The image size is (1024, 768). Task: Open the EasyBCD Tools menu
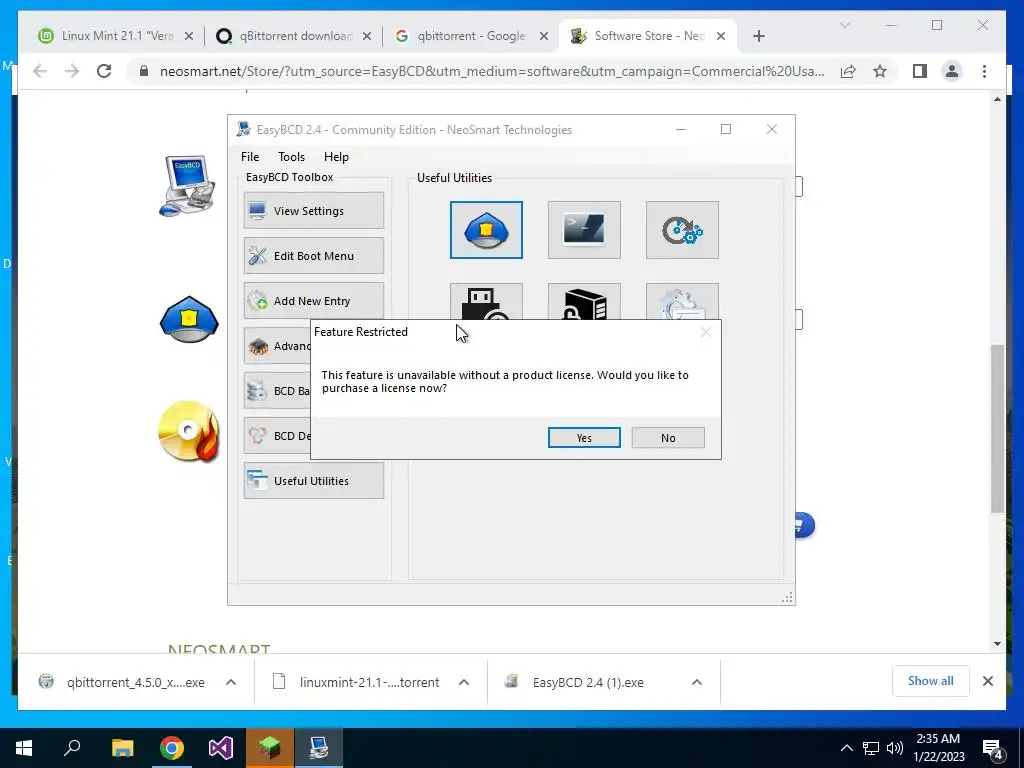click(x=291, y=157)
